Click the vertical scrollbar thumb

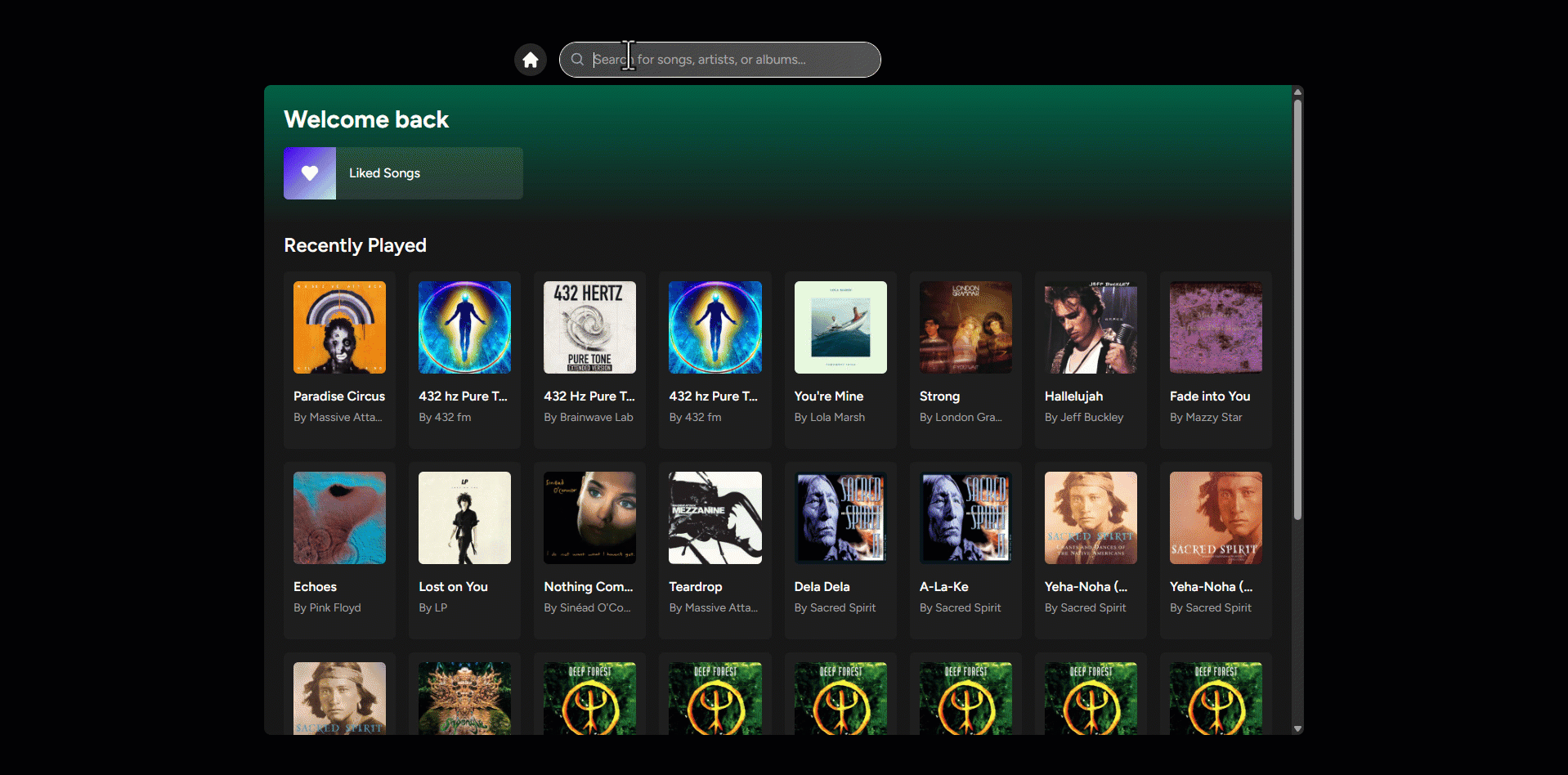(x=1297, y=309)
